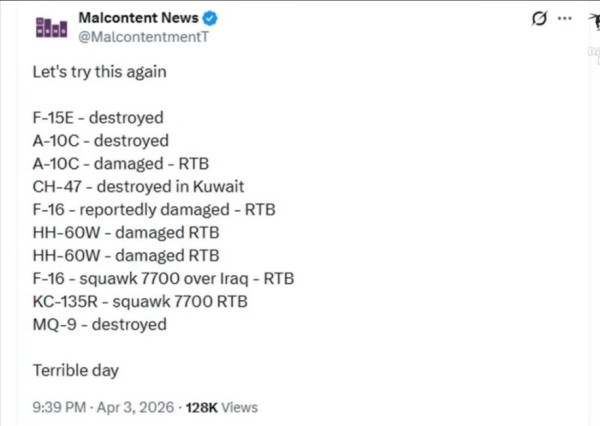This screenshot has height=426, width=600.
Task: Click the Malcontent News profile avatar
Action: (x=50, y=27)
